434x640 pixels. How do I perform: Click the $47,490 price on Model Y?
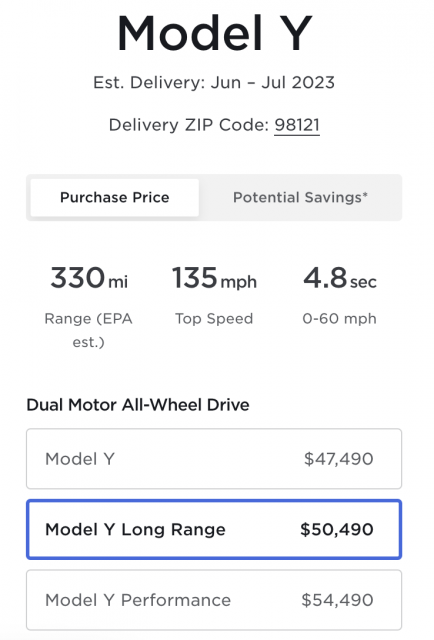(338, 459)
